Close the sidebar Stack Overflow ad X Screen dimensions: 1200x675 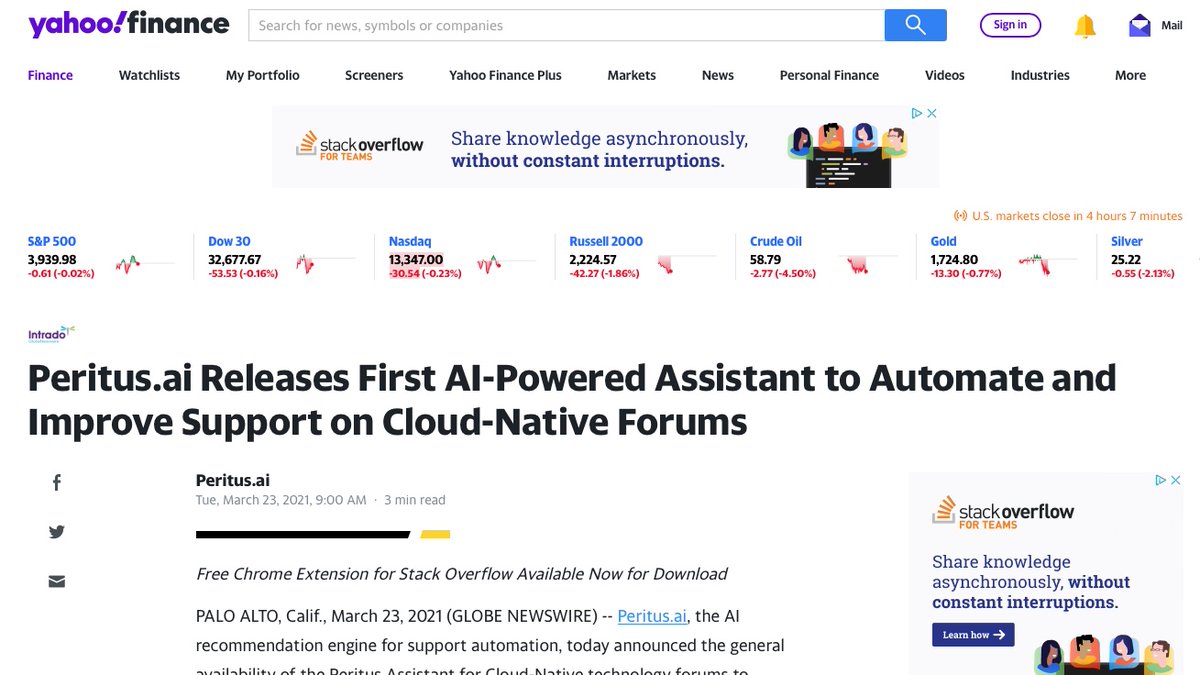coord(1176,480)
